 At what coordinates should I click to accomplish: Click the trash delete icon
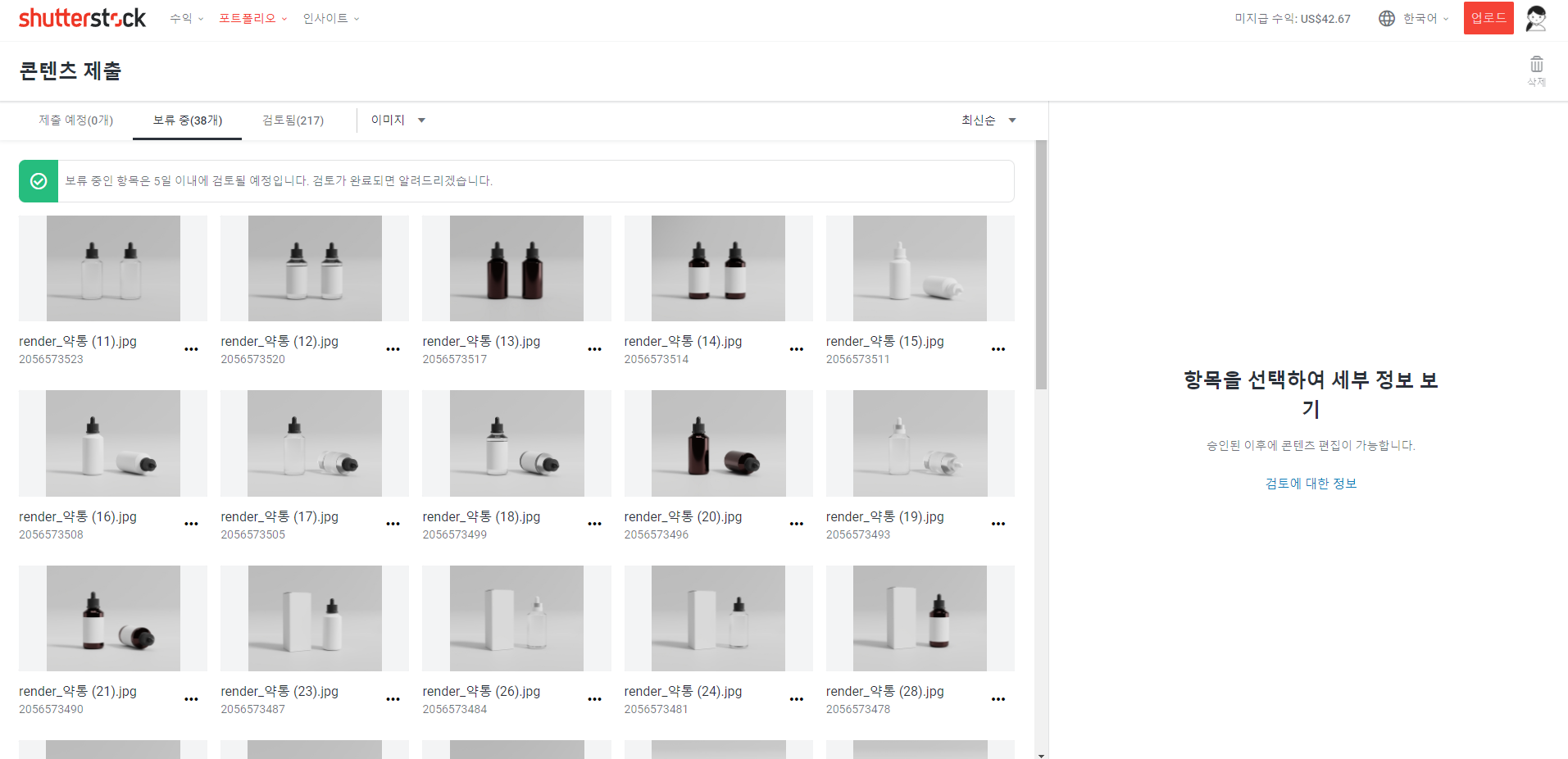tap(1537, 64)
